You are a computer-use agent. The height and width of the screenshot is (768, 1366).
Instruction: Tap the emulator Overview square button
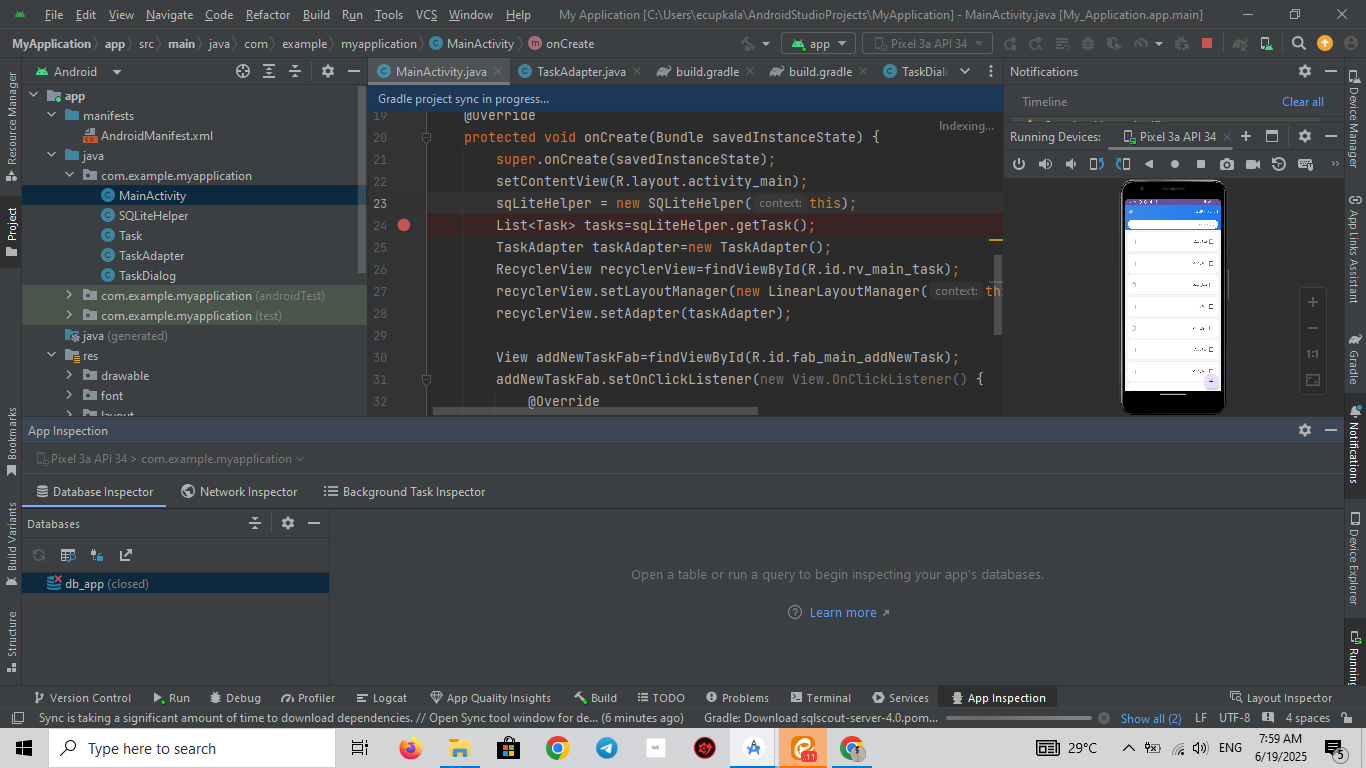[x=1201, y=164]
